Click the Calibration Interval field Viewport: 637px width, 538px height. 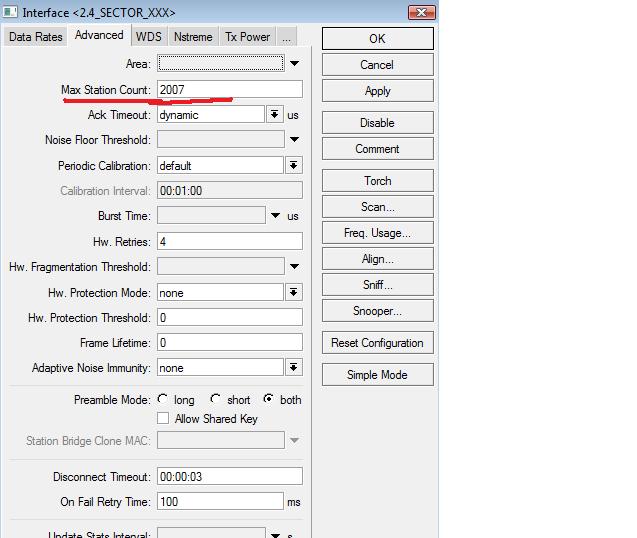tap(230, 191)
